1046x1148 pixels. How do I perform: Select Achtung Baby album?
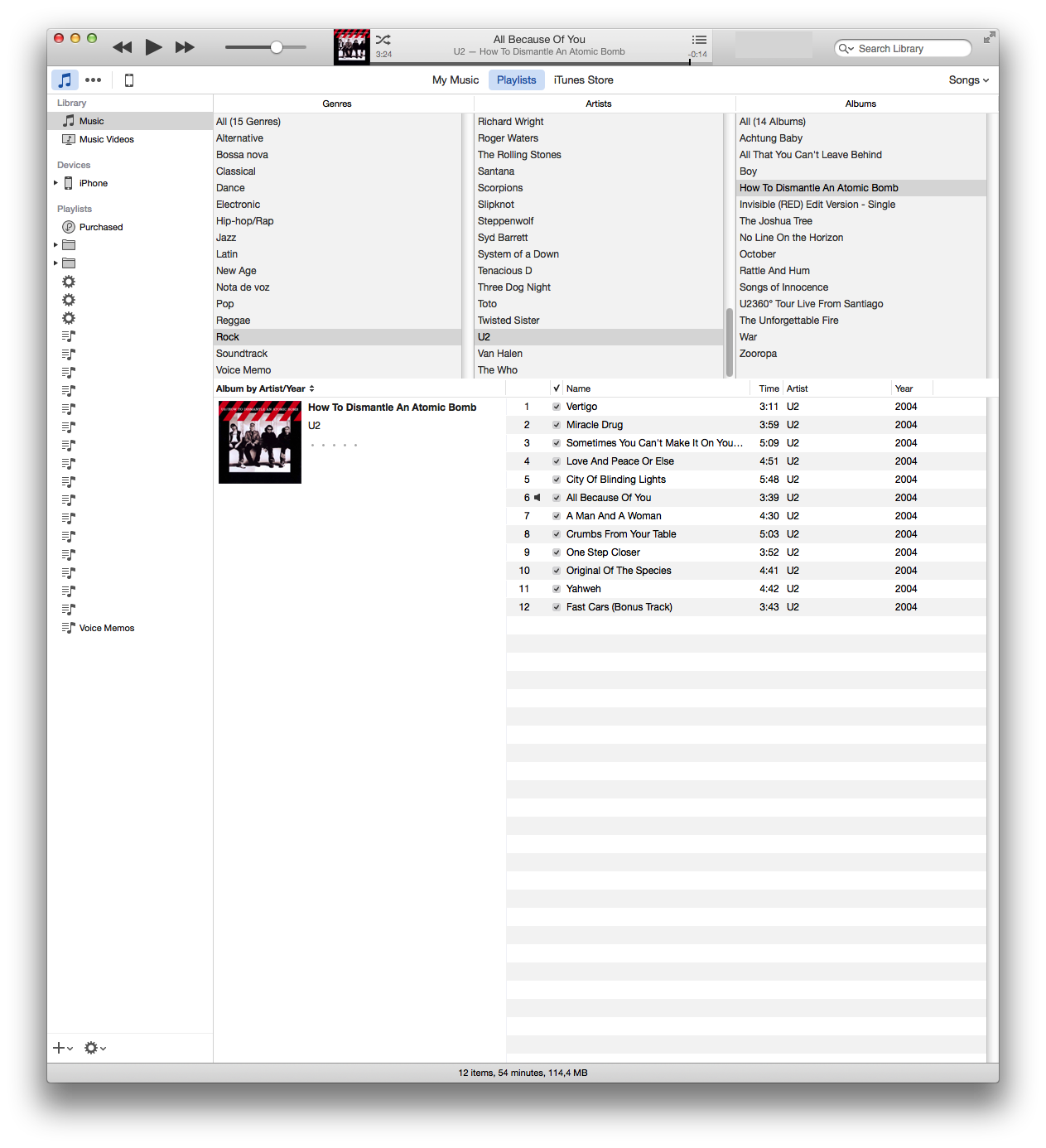[x=861, y=138]
